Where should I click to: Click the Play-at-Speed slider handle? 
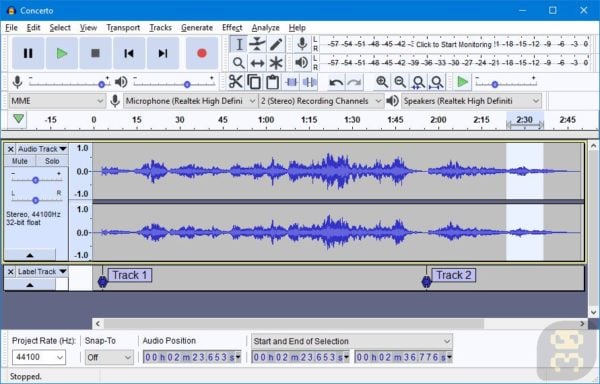pyautogui.click(x=494, y=85)
